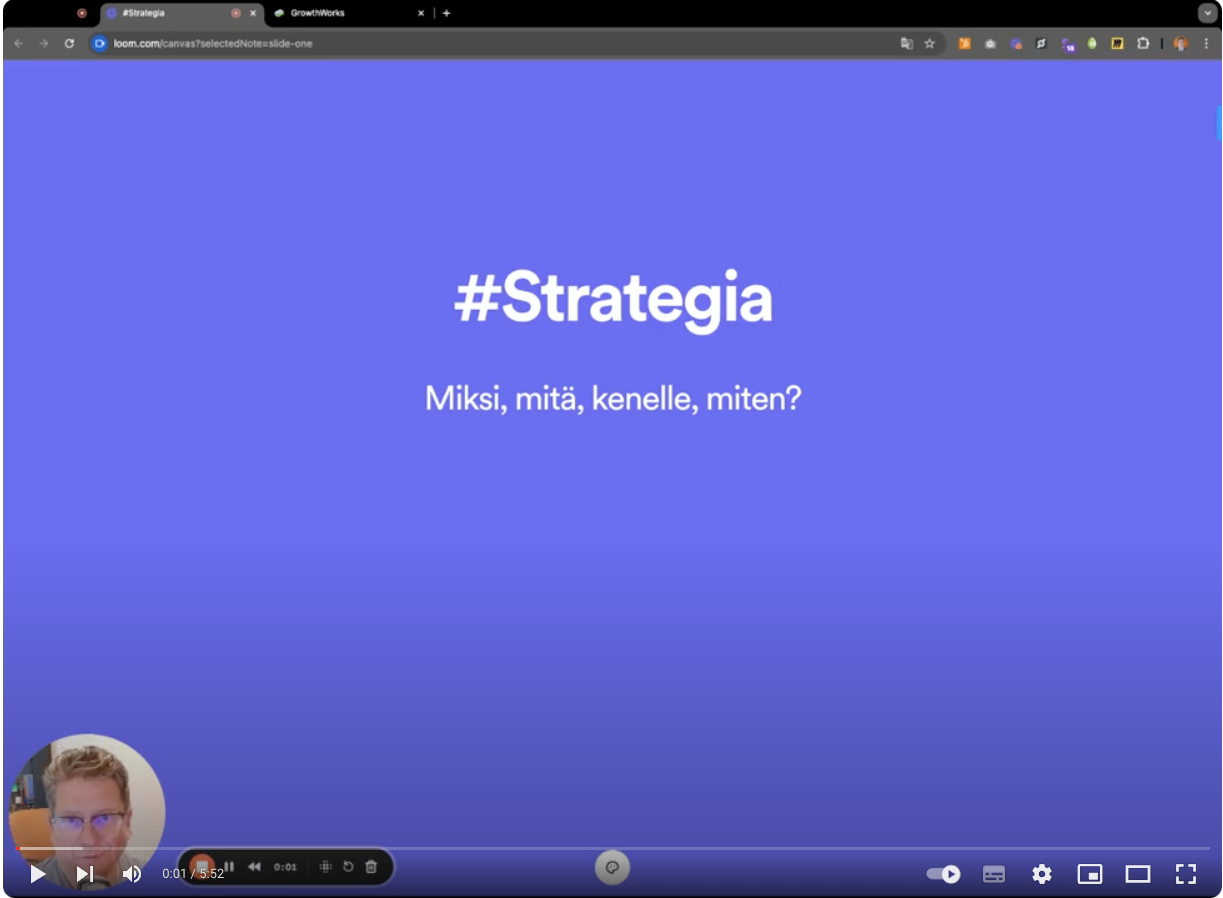Open the browser profile avatar

1181,43
